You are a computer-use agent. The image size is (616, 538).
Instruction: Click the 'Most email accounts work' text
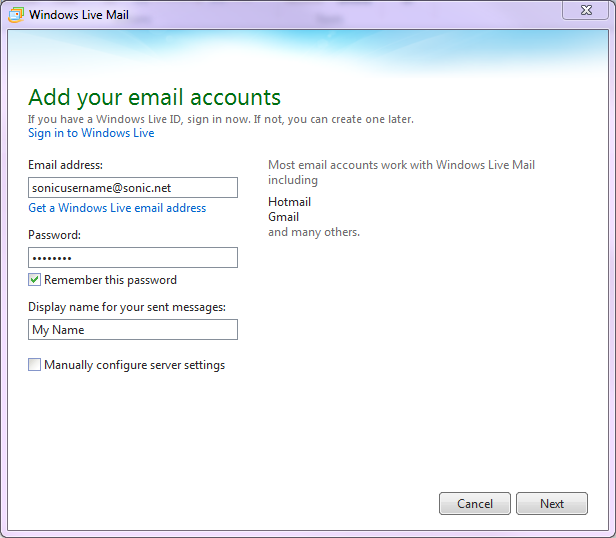(401, 172)
